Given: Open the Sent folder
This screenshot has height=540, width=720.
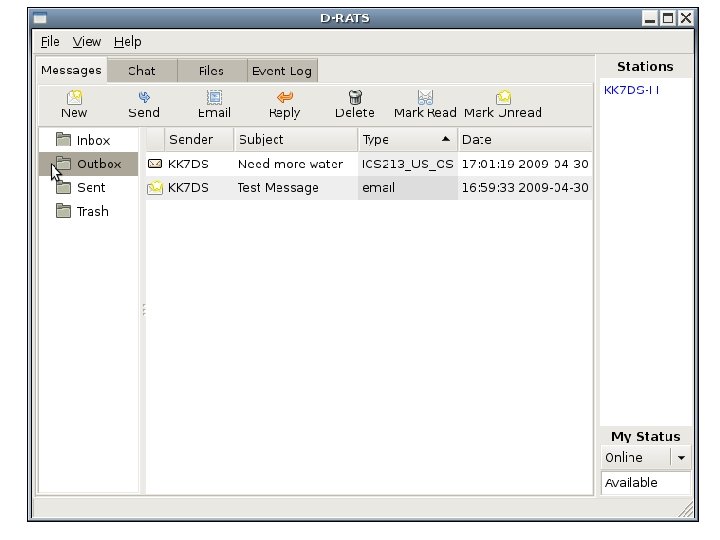Looking at the screenshot, I should pos(88,187).
